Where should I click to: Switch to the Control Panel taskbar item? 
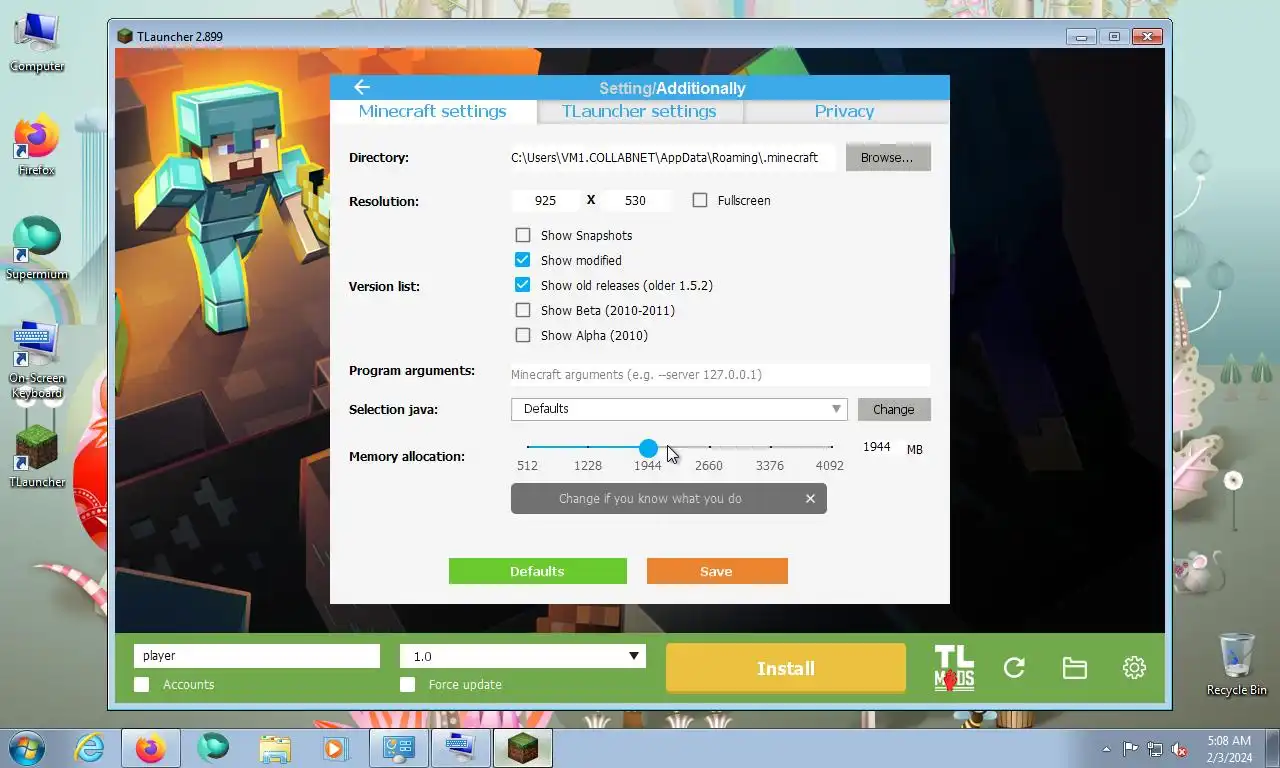point(399,748)
